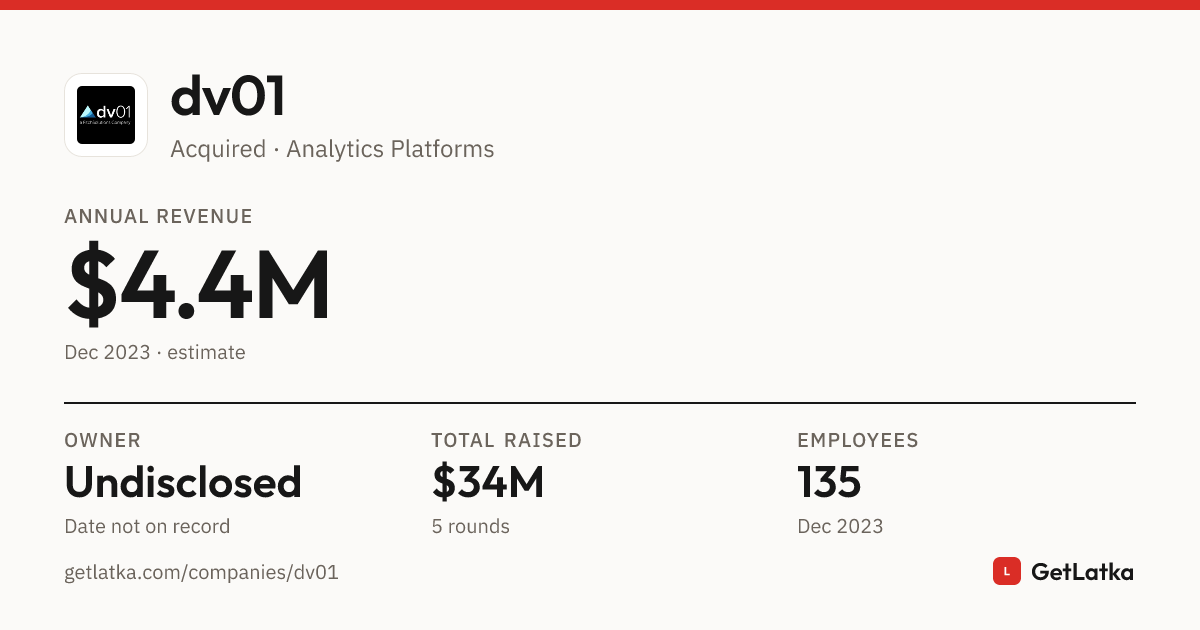The height and width of the screenshot is (630, 1200).
Task: Click the dv01 company logo thumbnail
Action: point(106,115)
